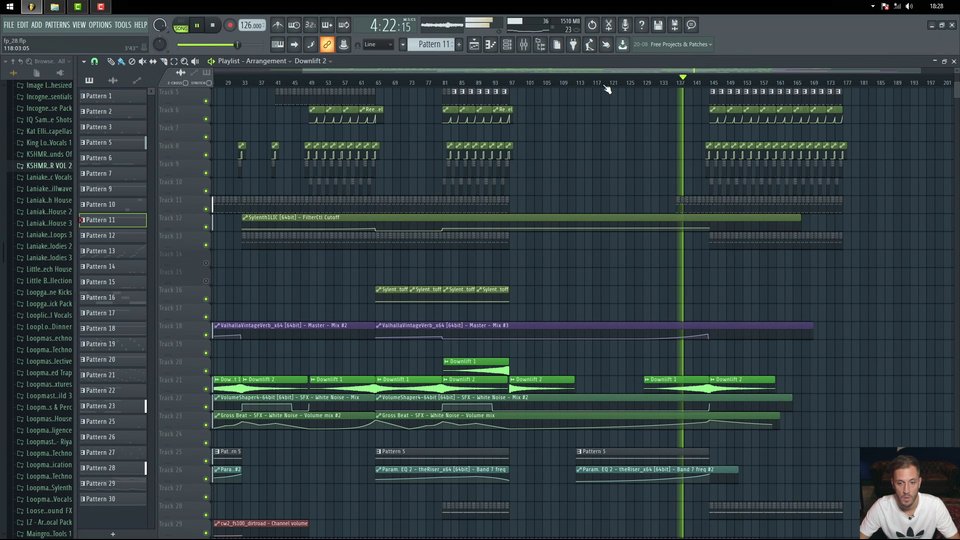Viewport: 960px width, 540px height.
Task: Open the project picker pages icon
Action: (557, 44)
